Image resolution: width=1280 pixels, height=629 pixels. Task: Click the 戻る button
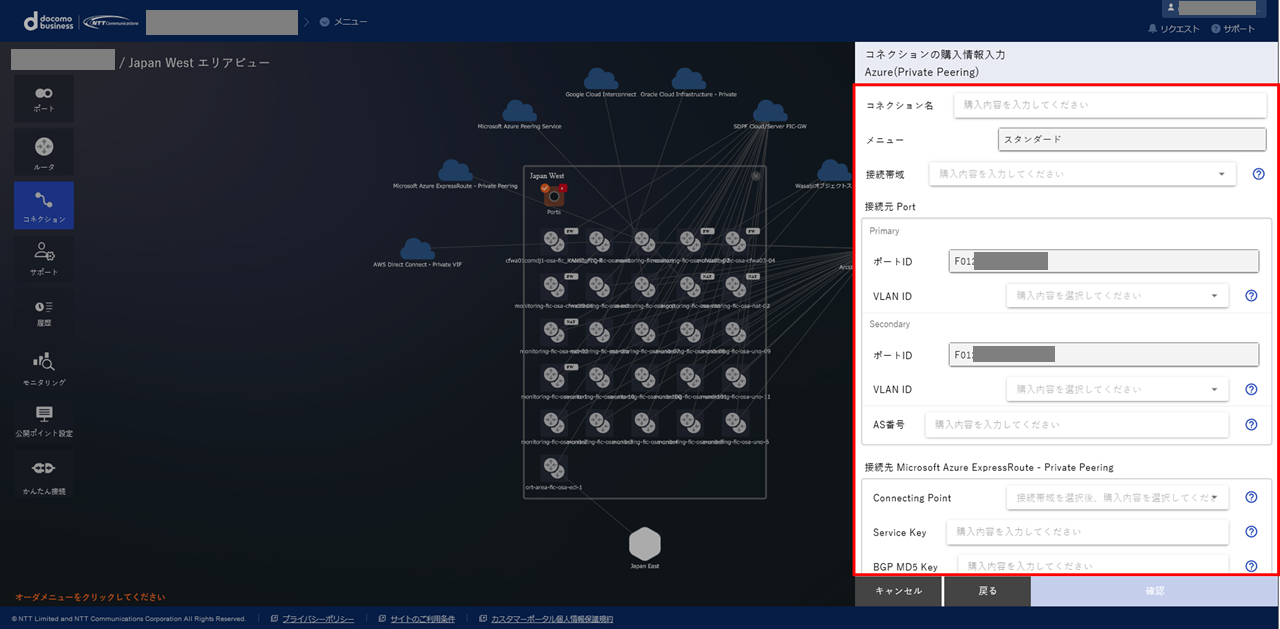click(987, 591)
